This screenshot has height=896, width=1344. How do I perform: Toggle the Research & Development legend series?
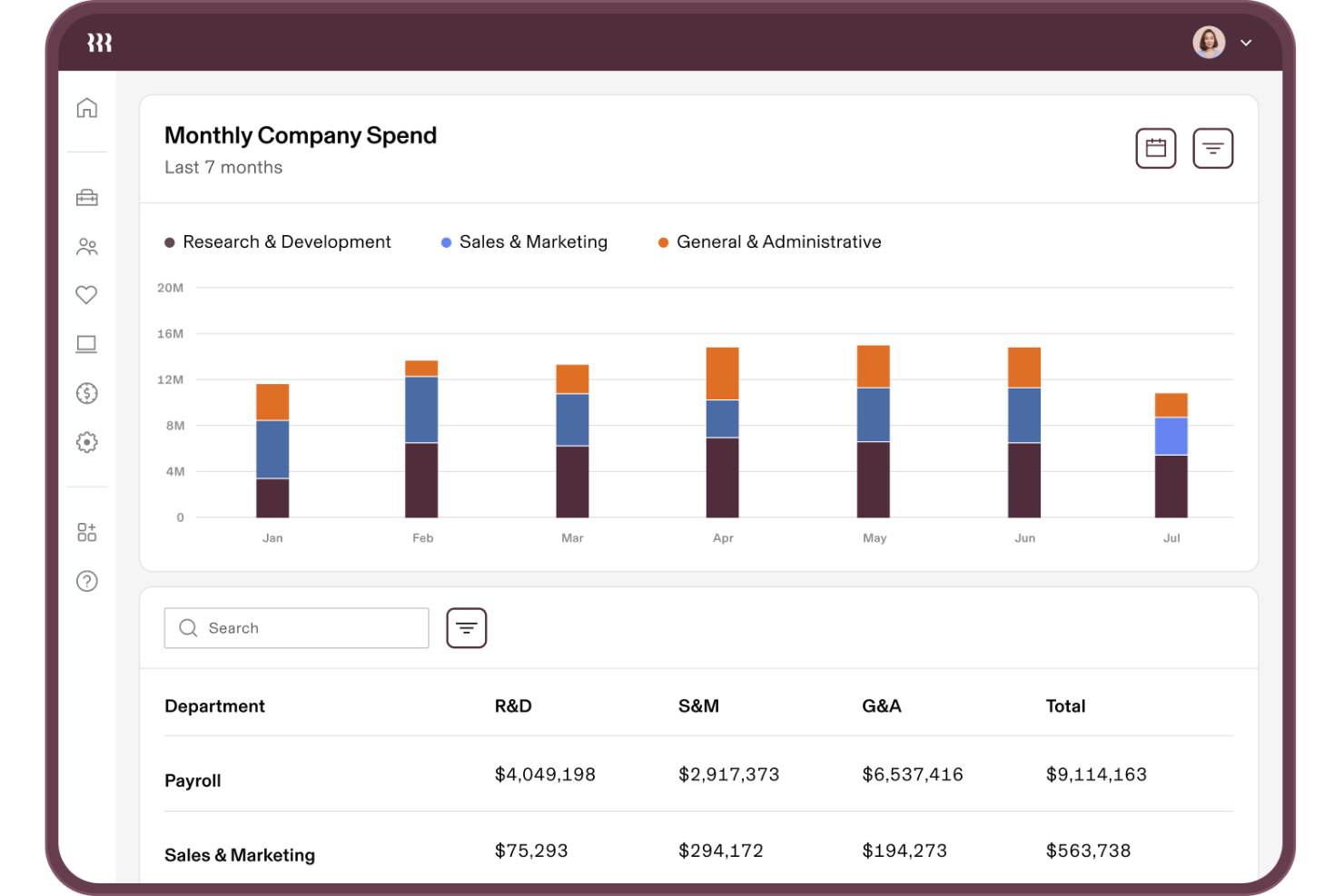click(278, 241)
